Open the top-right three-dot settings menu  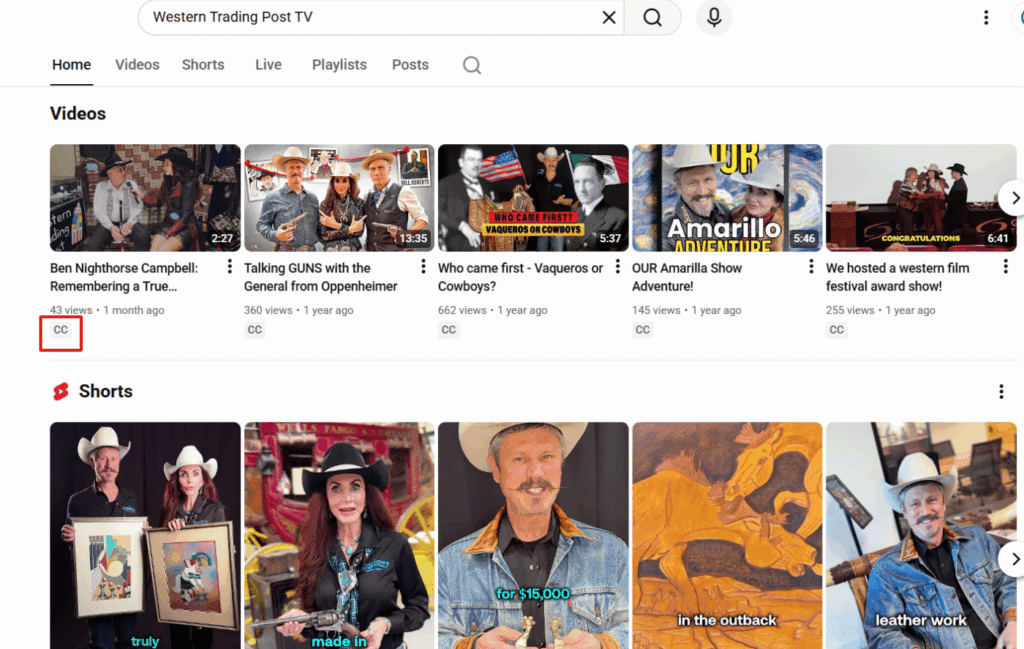(x=986, y=18)
